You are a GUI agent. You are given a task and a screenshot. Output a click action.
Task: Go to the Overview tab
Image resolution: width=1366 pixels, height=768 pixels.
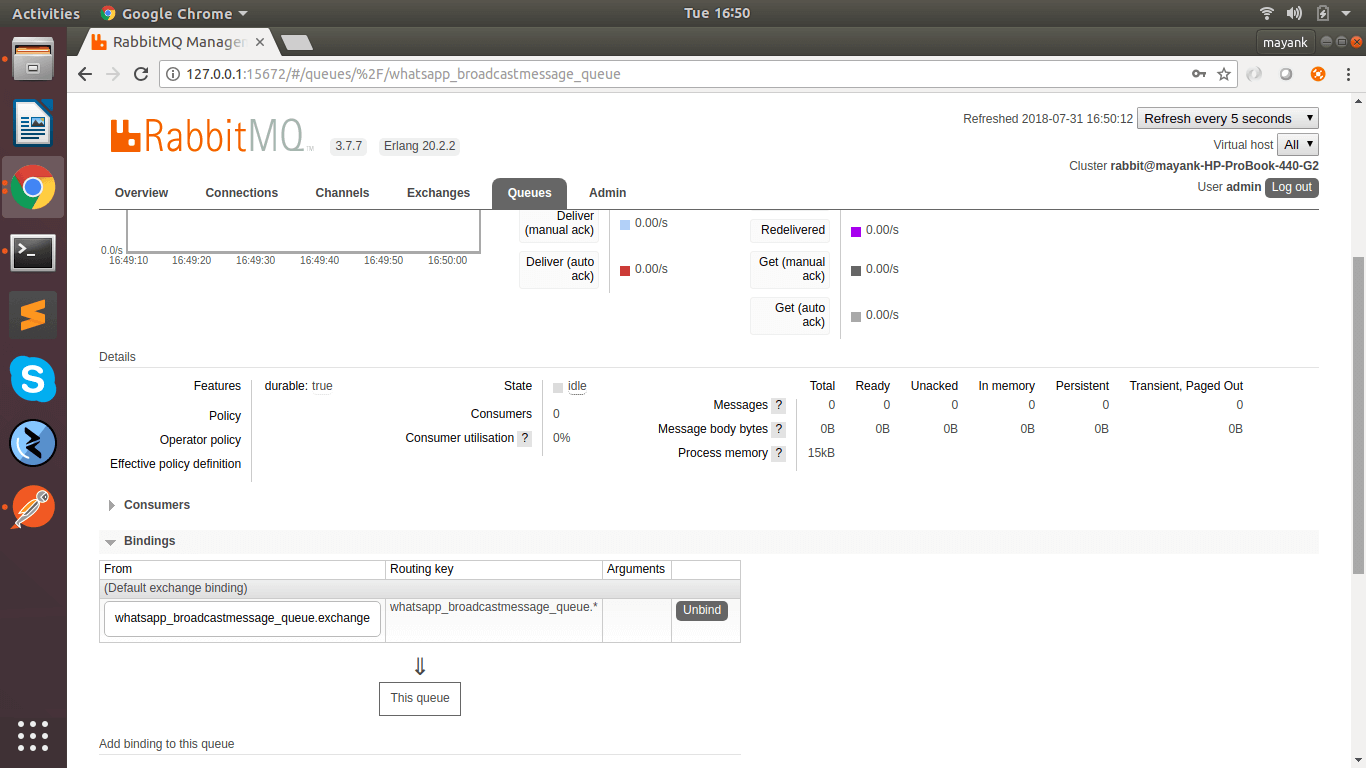pos(141,193)
